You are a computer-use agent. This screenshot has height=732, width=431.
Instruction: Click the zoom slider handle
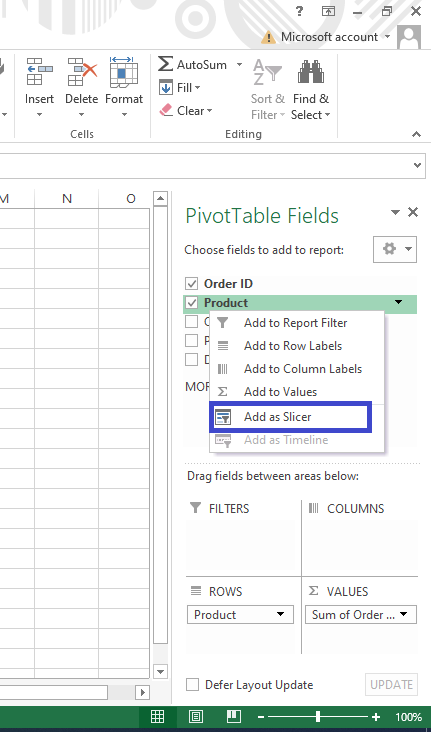tap(318, 717)
